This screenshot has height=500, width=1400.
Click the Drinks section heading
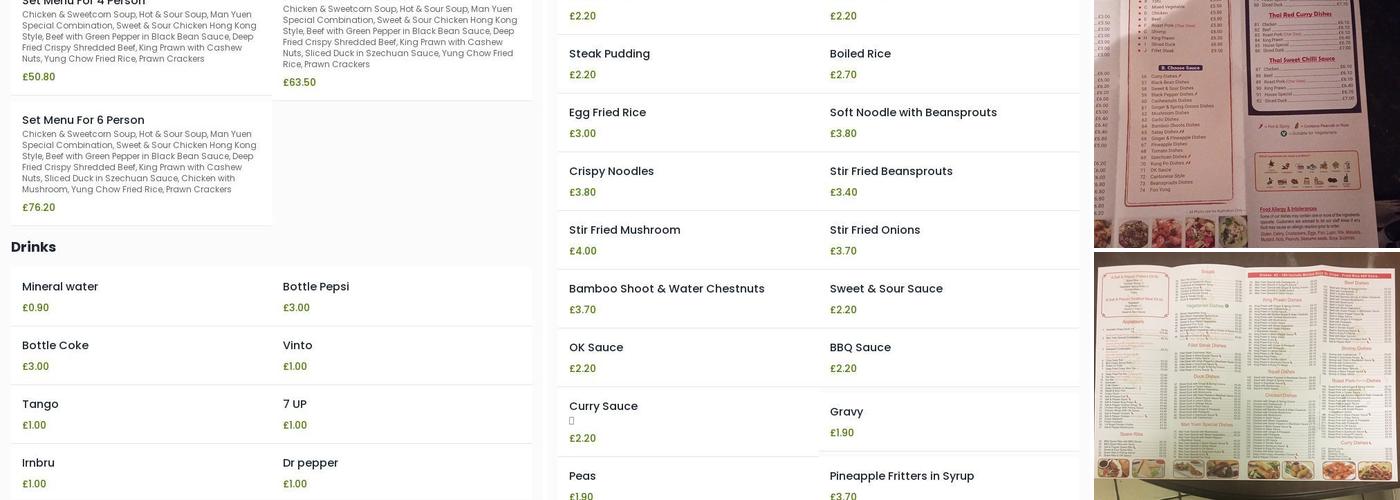tap(33, 247)
